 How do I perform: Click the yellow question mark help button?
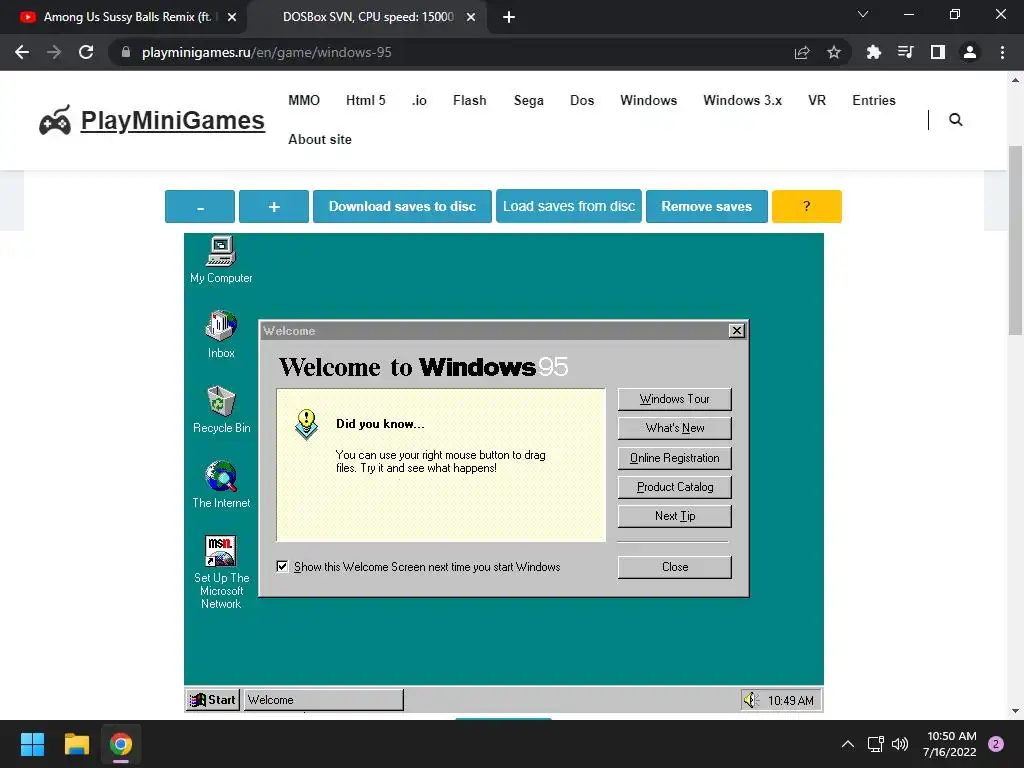point(807,206)
